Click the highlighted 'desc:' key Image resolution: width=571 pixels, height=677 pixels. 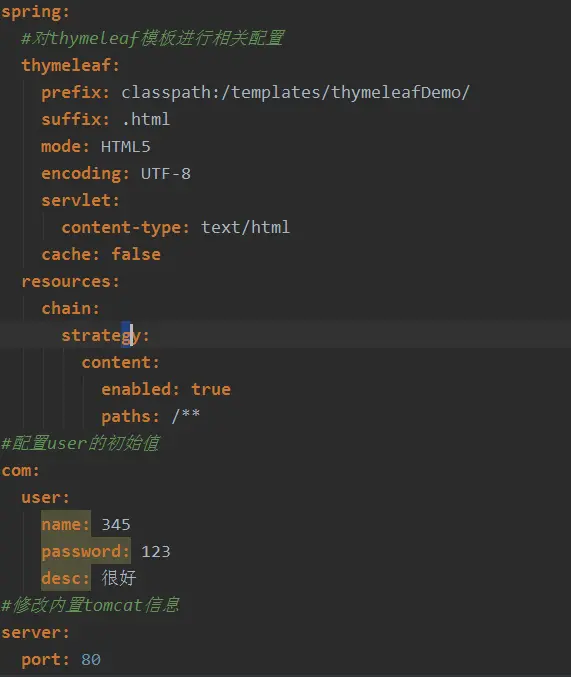click(x=66, y=579)
